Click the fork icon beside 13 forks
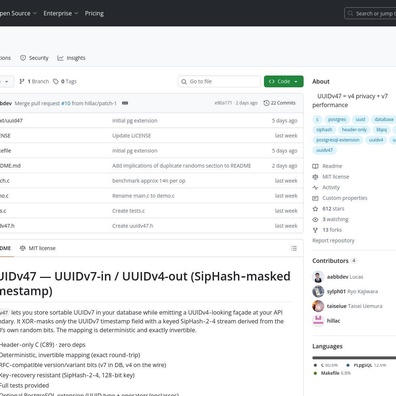396x396 pixels. (x=315, y=230)
